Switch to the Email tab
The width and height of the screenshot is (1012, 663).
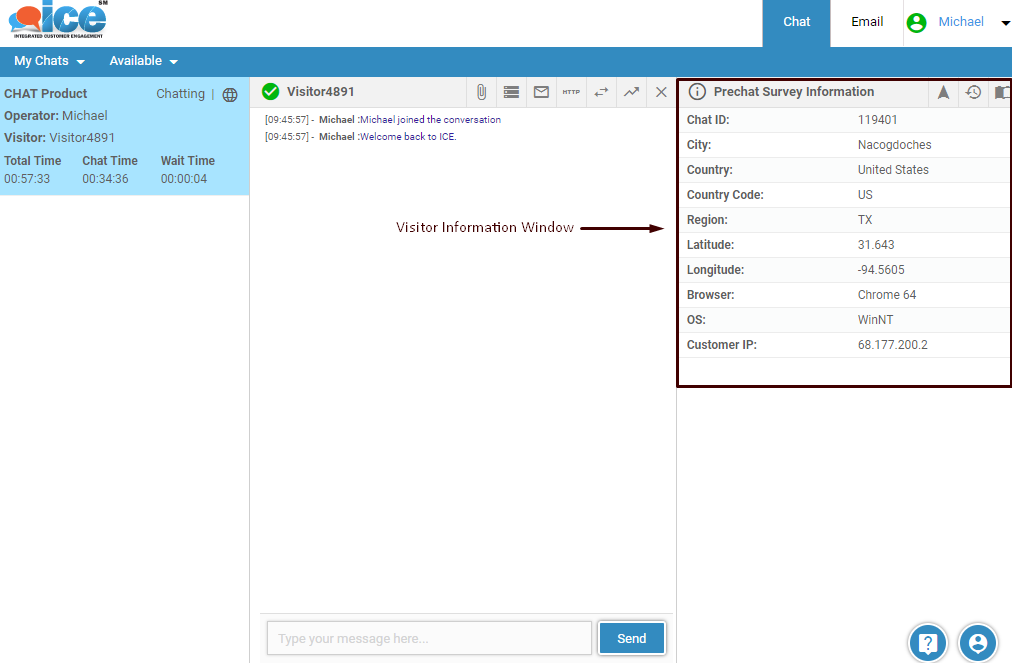click(867, 22)
